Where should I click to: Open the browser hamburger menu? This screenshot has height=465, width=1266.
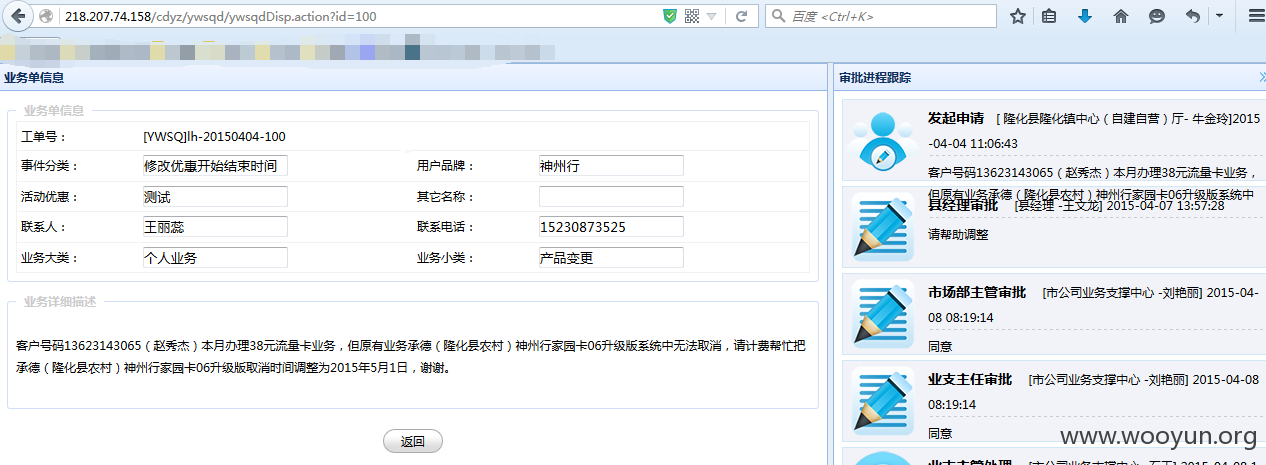[x=1257, y=16]
